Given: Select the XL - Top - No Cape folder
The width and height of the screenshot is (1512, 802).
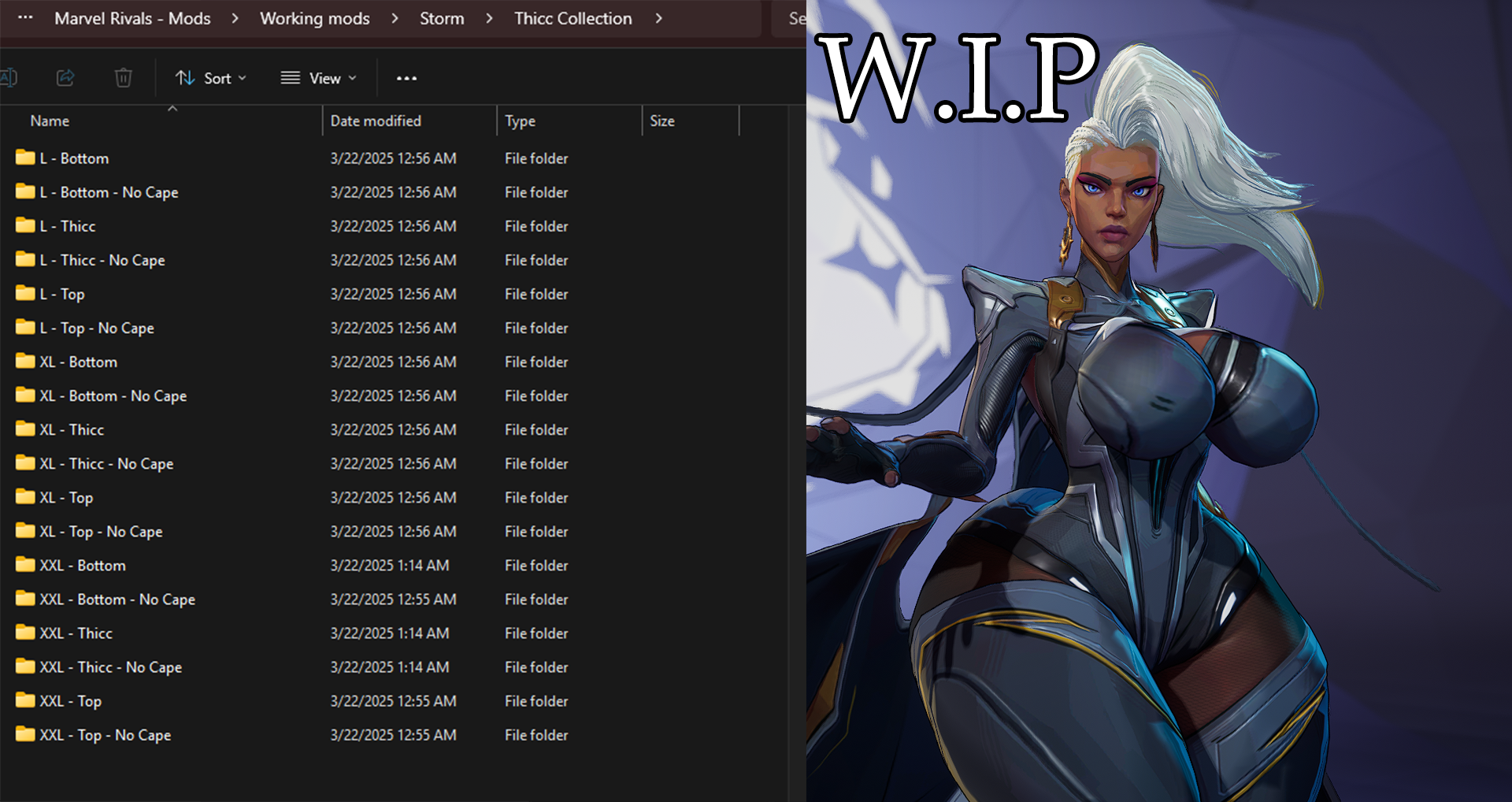Looking at the screenshot, I should click(x=102, y=531).
